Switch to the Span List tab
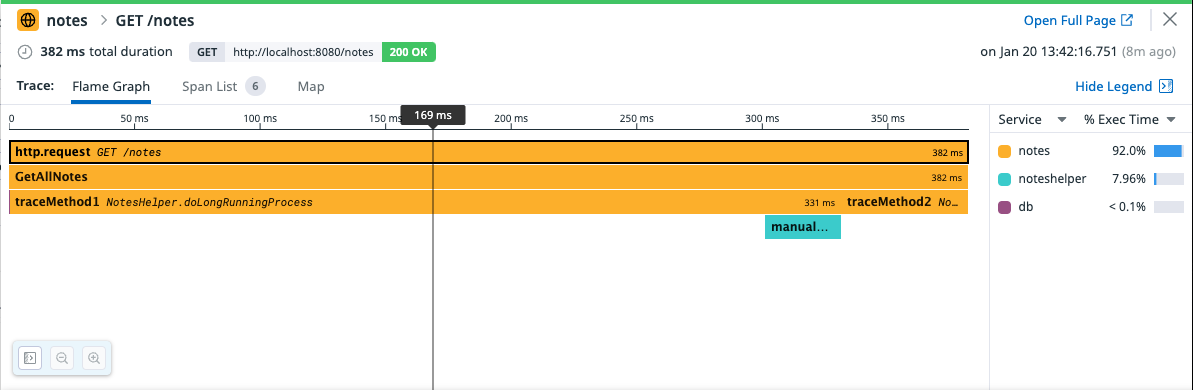The height and width of the screenshot is (390, 1193). [224, 87]
